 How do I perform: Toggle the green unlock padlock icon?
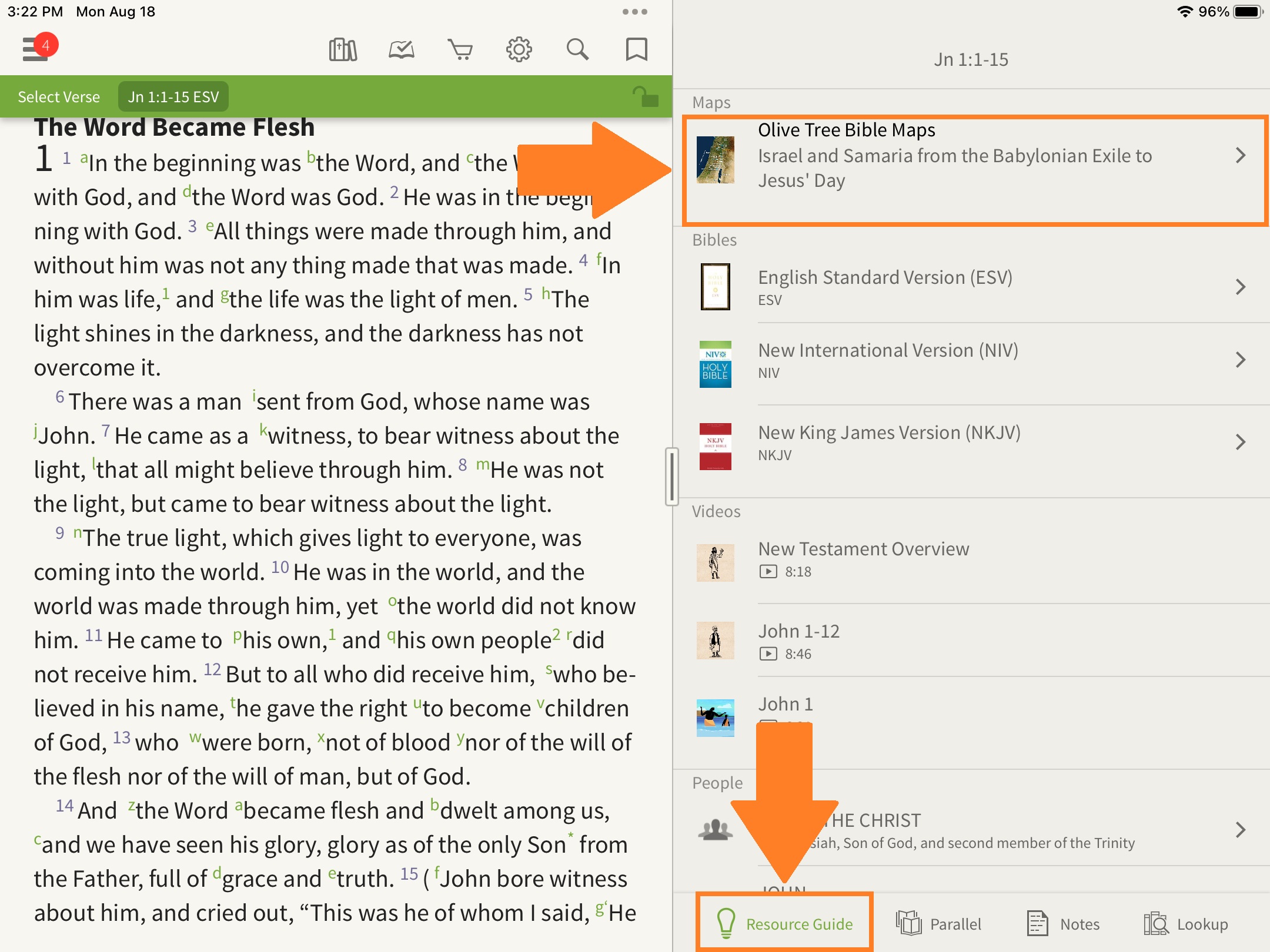click(646, 96)
